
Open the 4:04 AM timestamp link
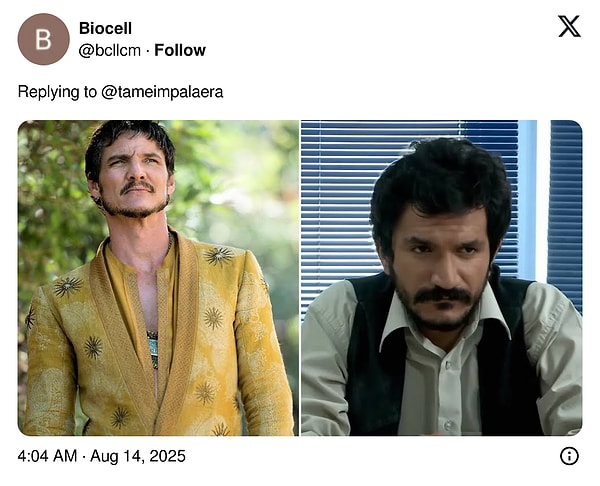pos(47,456)
